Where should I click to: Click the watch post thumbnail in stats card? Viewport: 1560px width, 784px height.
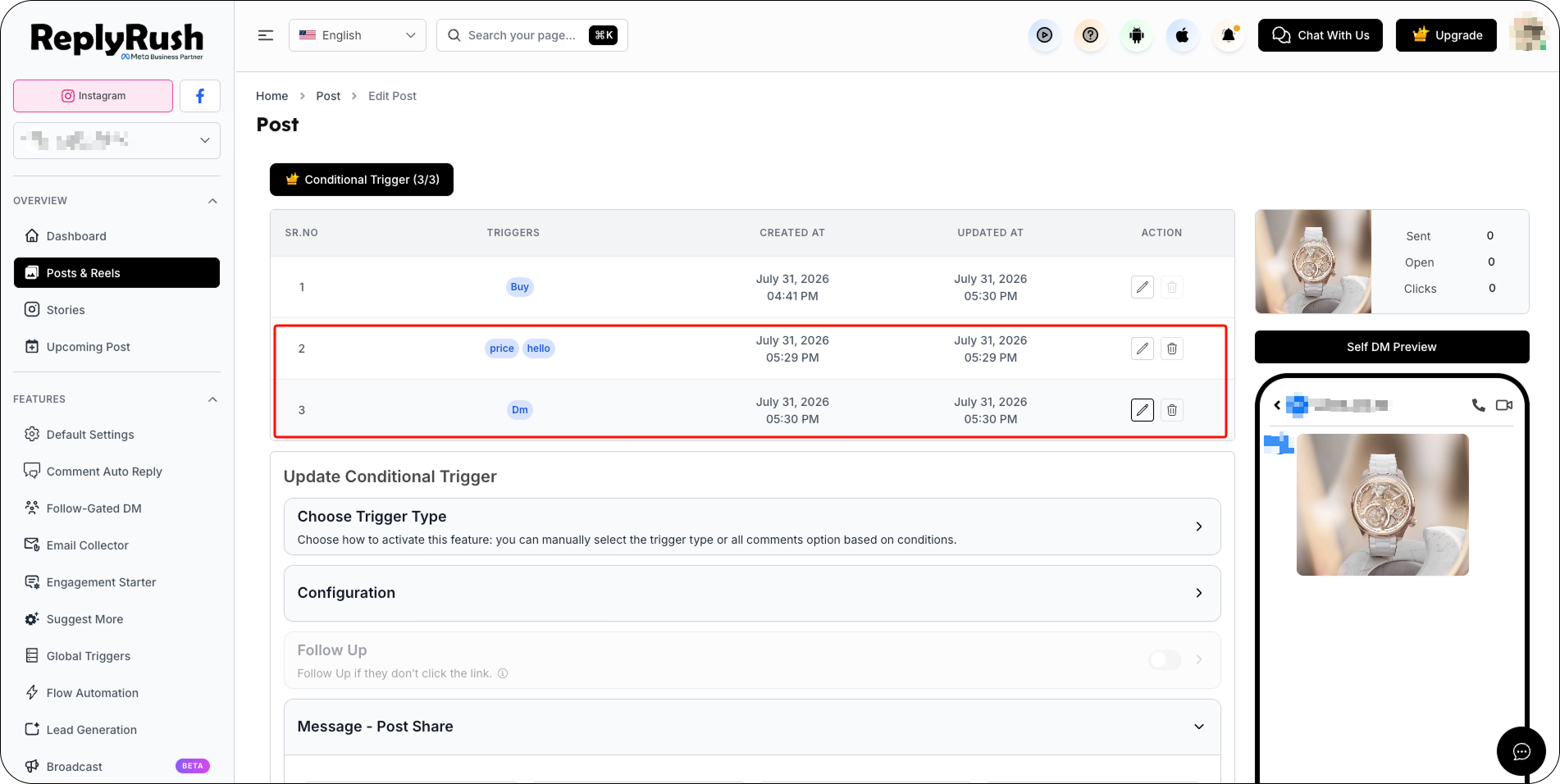coord(1313,262)
